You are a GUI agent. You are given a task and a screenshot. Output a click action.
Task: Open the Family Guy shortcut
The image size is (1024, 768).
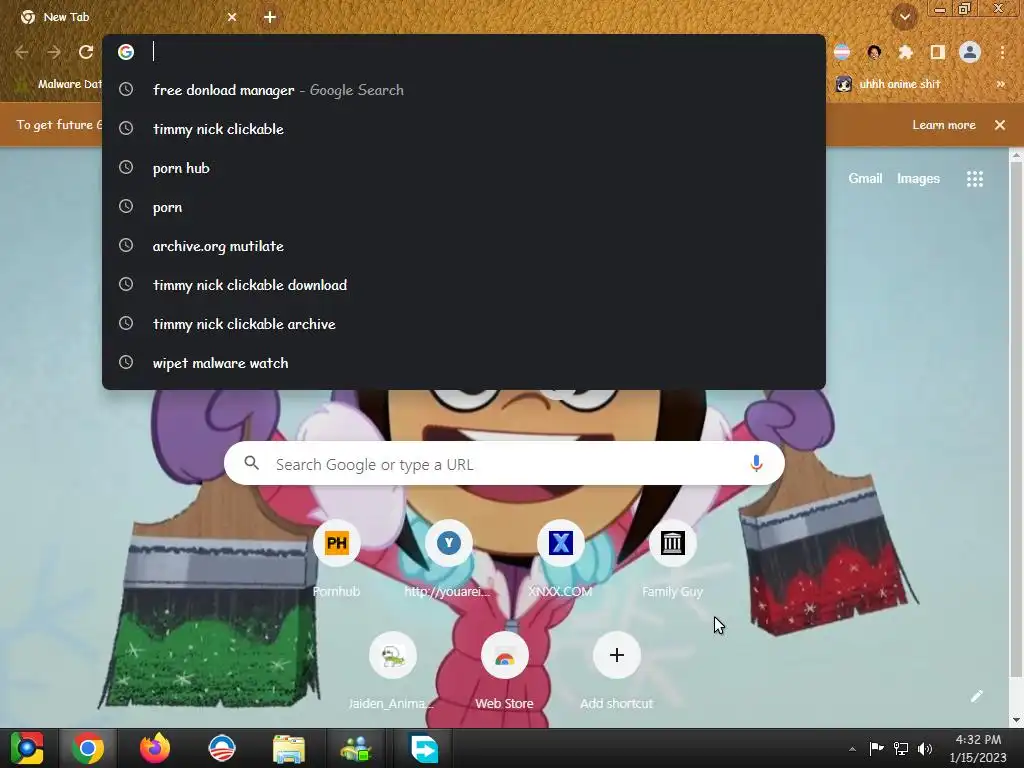point(672,560)
